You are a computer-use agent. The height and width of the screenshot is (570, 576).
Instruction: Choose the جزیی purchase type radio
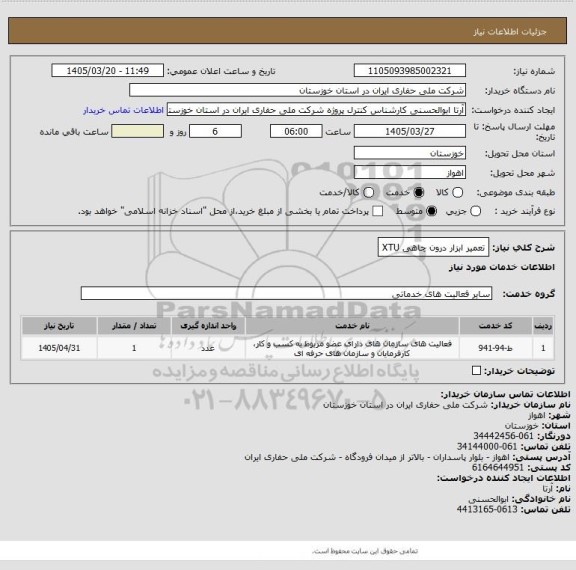(475, 211)
